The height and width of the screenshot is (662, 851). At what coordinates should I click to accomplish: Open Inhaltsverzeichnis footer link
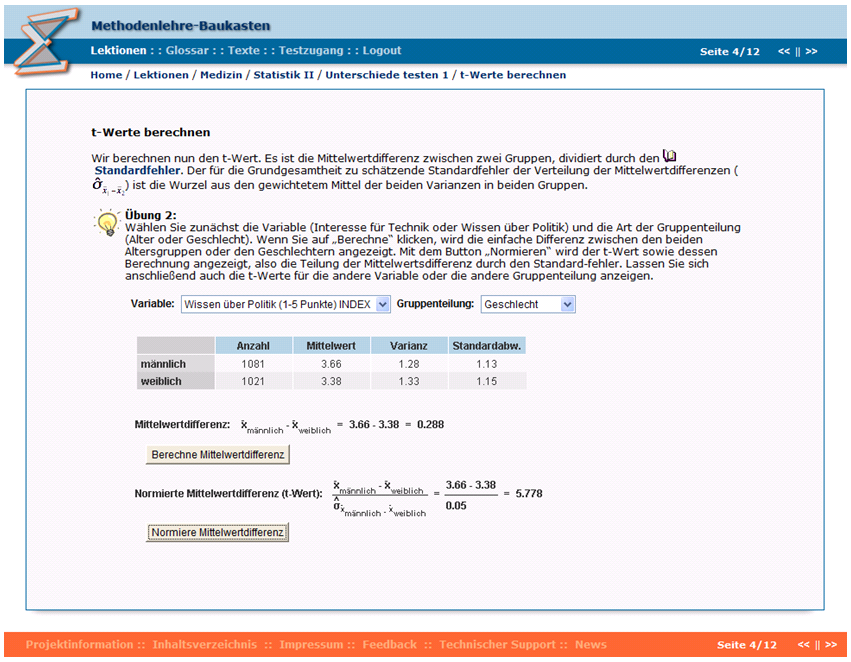pos(205,645)
